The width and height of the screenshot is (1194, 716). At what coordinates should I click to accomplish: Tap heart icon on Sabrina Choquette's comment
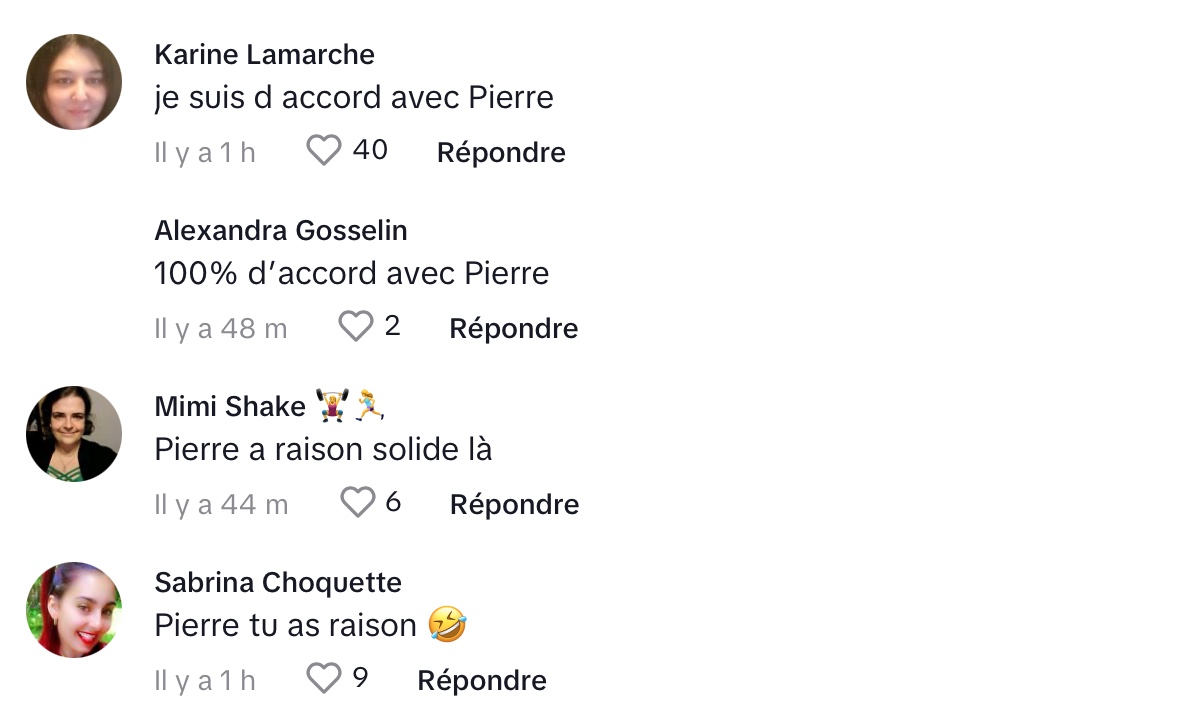click(324, 678)
